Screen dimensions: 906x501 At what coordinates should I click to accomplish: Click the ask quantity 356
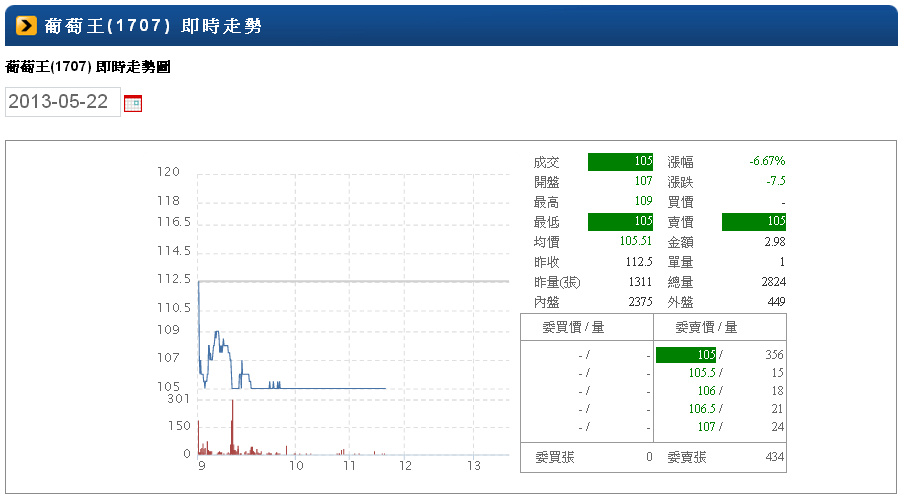[774, 355]
